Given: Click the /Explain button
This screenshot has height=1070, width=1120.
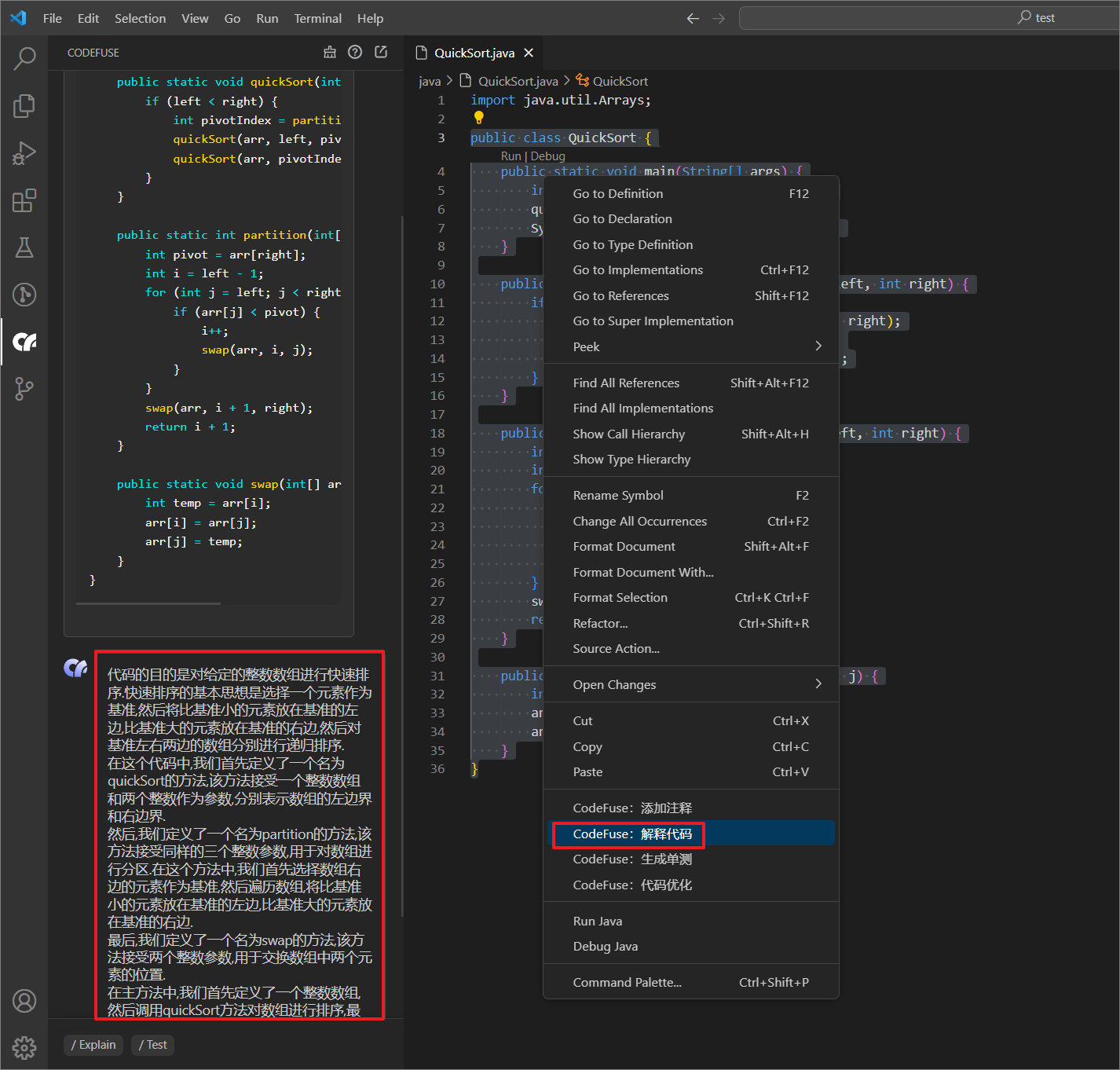Looking at the screenshot, I should [93, 1044].
